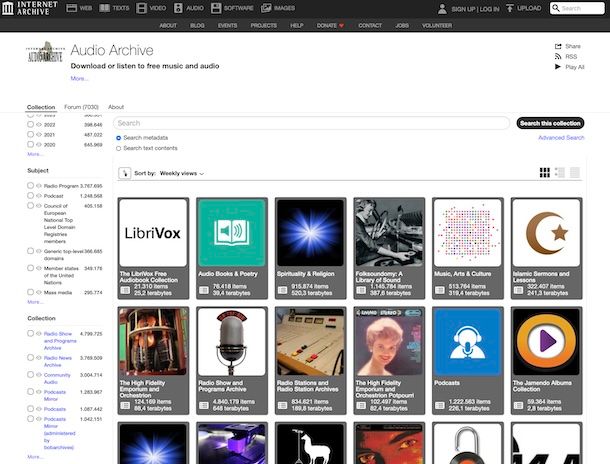Open the Islamic Sermons and Lessons thumbnail
The height and width of the screenshot is (464, 610).
tap(546, 233)
